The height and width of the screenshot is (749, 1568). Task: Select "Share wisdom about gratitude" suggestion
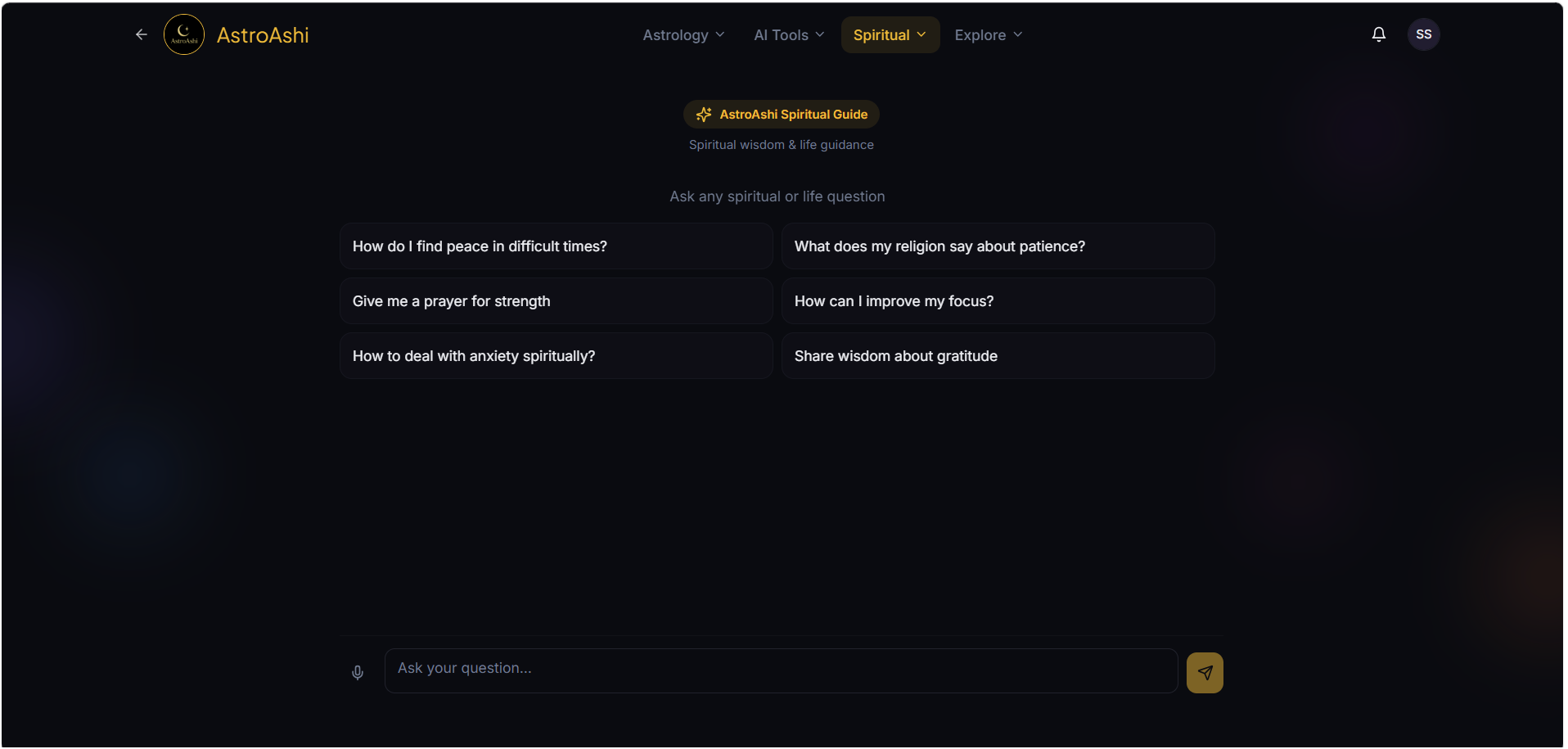click(998, 356)
